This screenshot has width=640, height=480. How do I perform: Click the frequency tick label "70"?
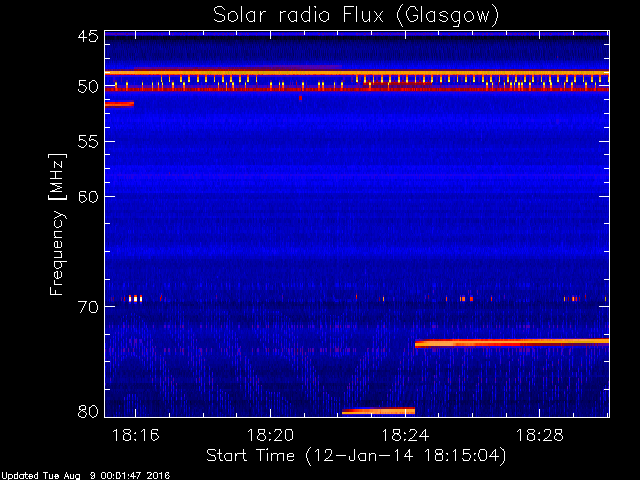click(88, 307)
